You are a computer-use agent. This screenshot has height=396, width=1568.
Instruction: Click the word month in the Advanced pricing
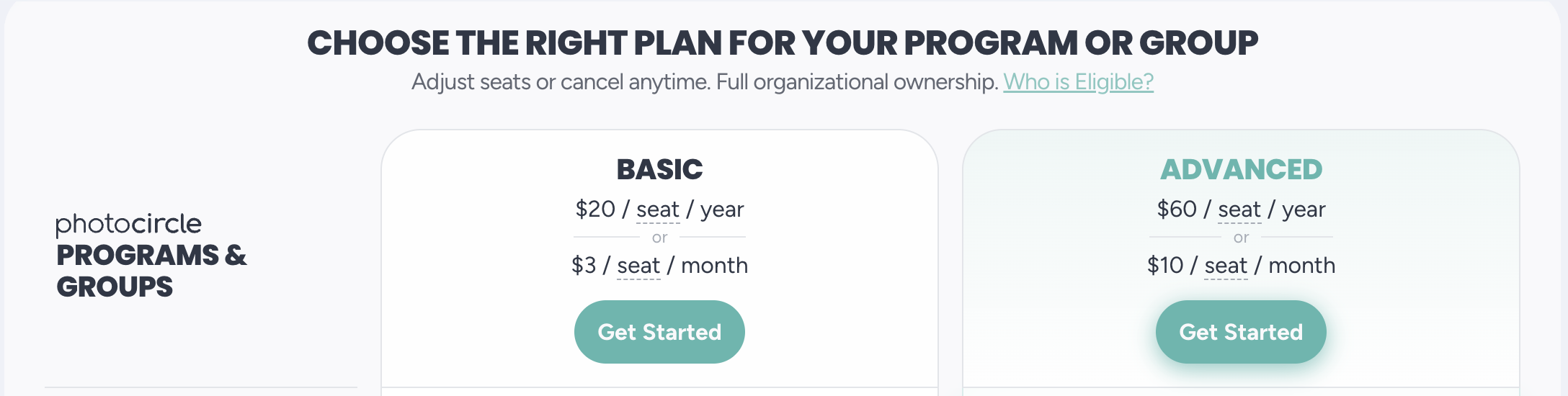1301,266
